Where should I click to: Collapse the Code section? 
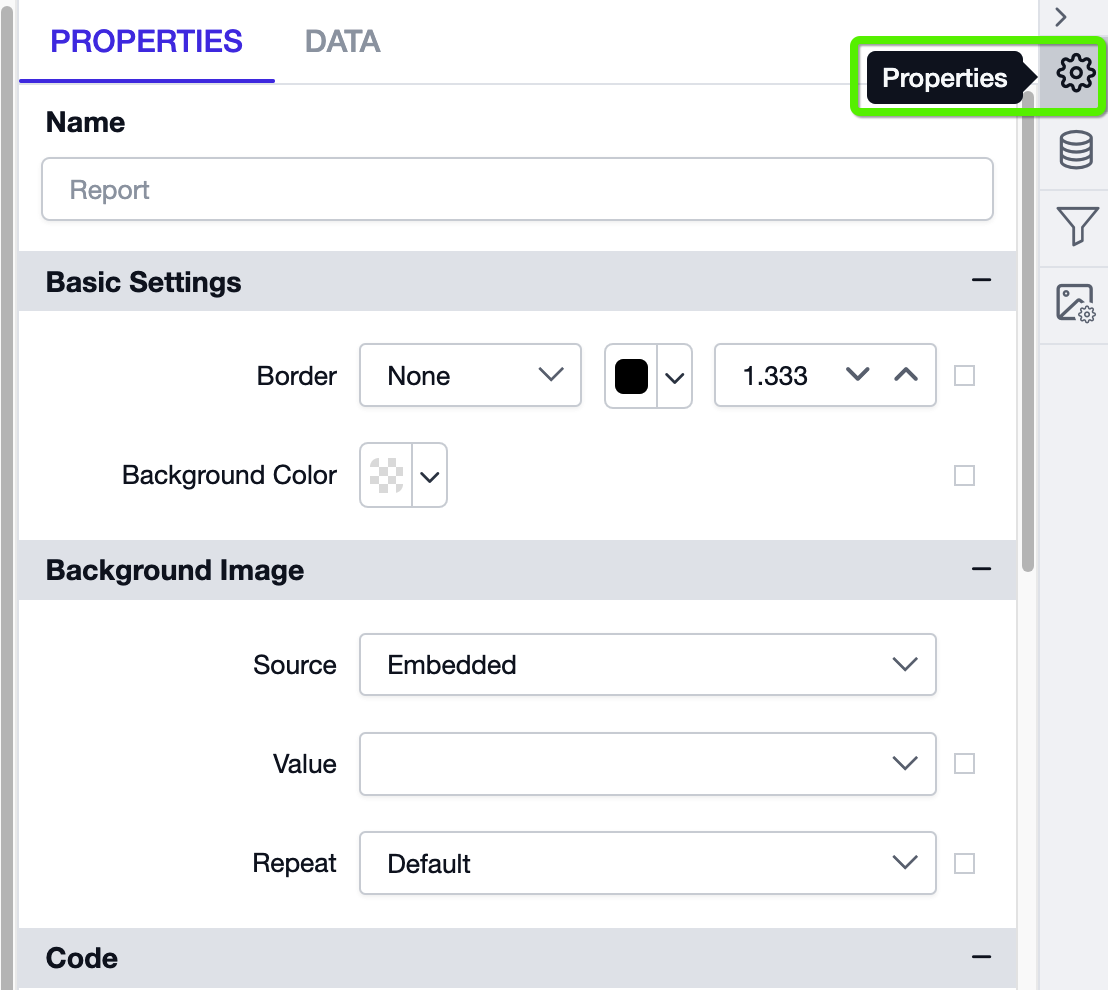tap(981, 957)
